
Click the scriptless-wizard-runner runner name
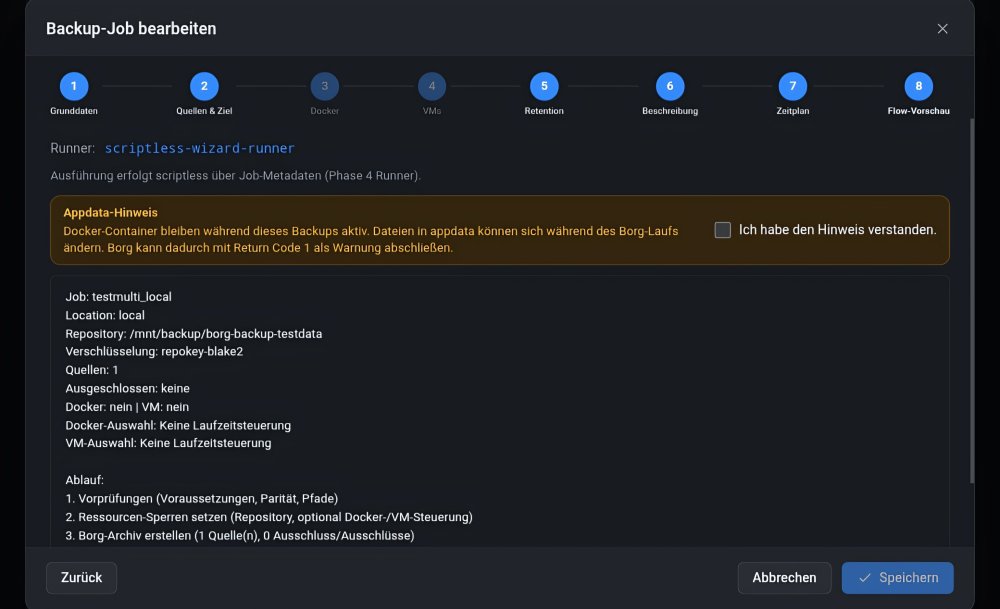coord(200,149)
